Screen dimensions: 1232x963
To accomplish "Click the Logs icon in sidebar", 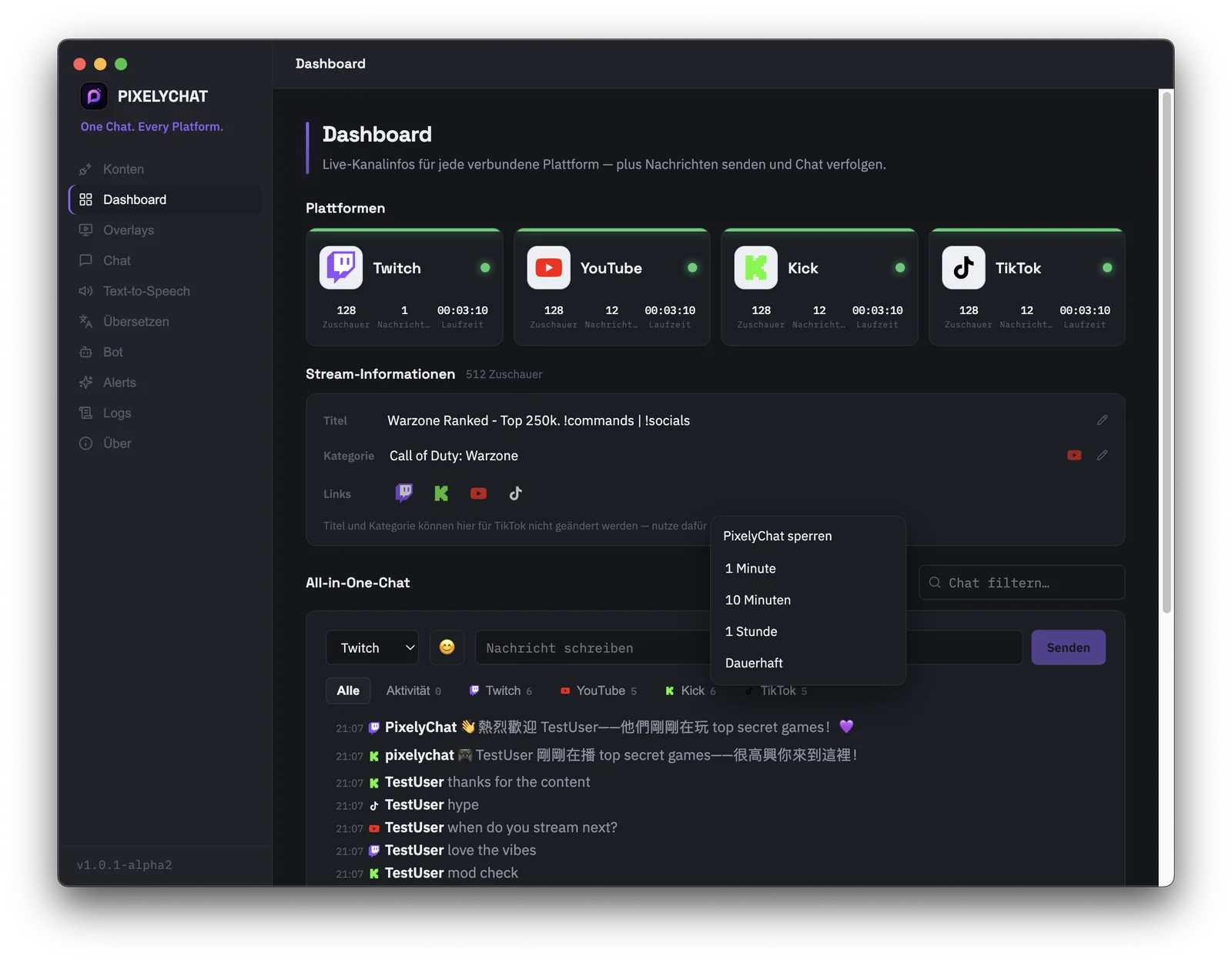I will (x=85, y=413).
